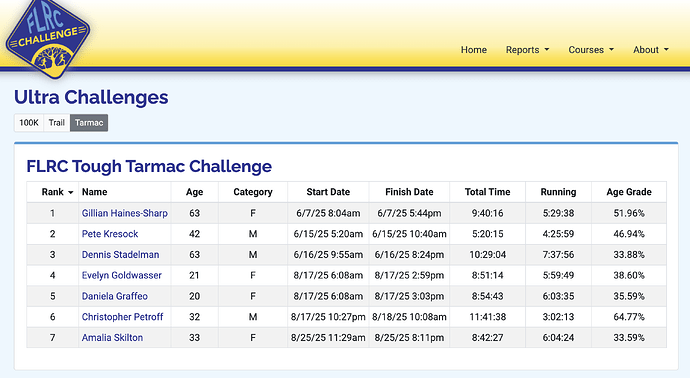
Task: Switch to the 100K challenge tab
Action: pos(29,123)
